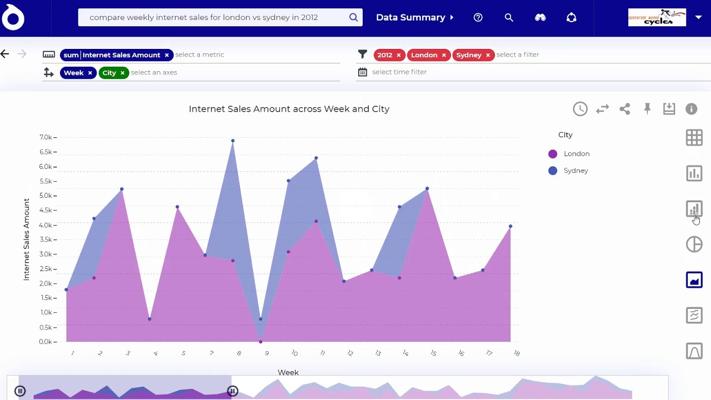Remove the Internet Sales Amount metric chip
The image size is (711, 400).
[x=166, y=55]
